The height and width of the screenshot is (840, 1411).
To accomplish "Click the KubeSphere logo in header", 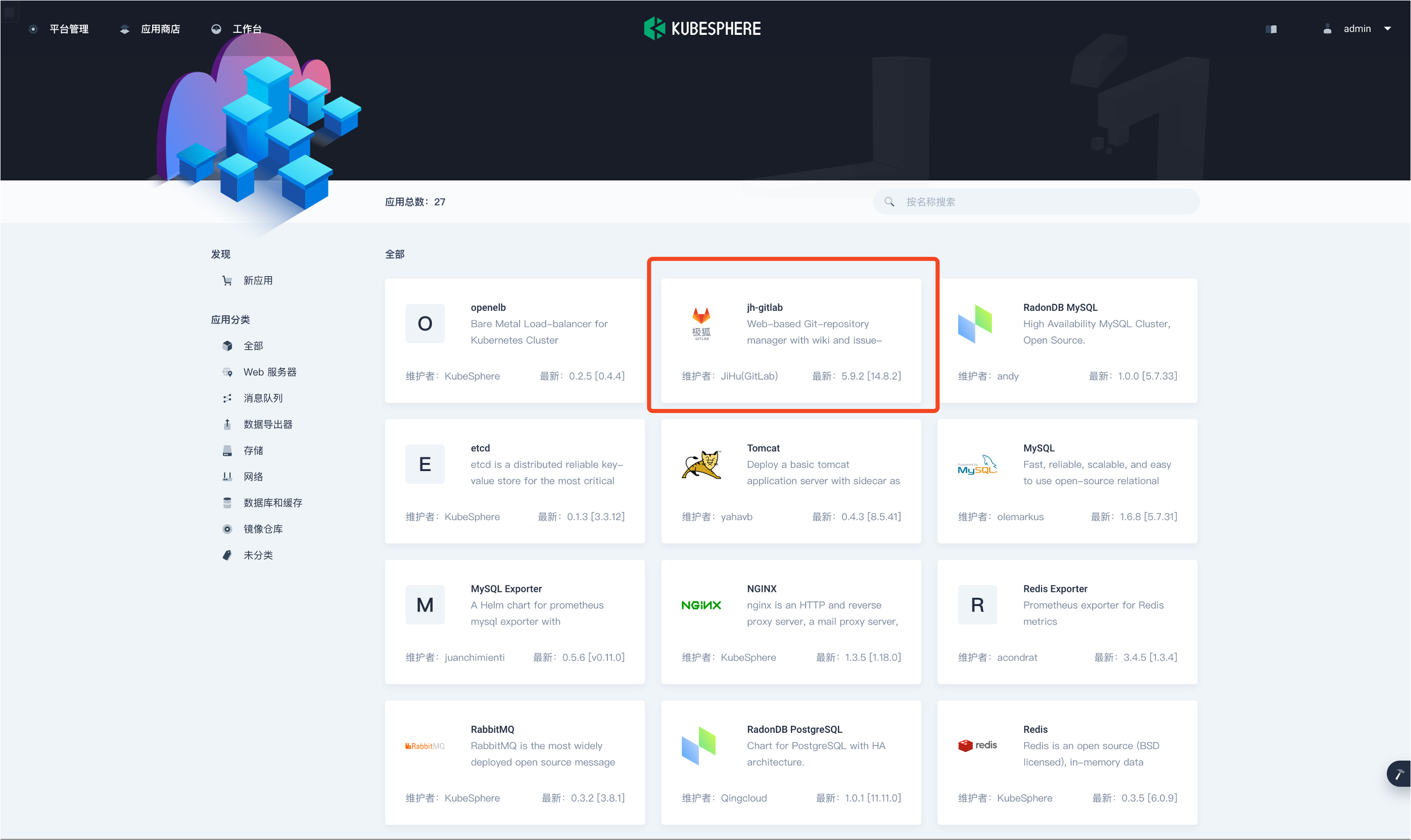I will point(702,28).
